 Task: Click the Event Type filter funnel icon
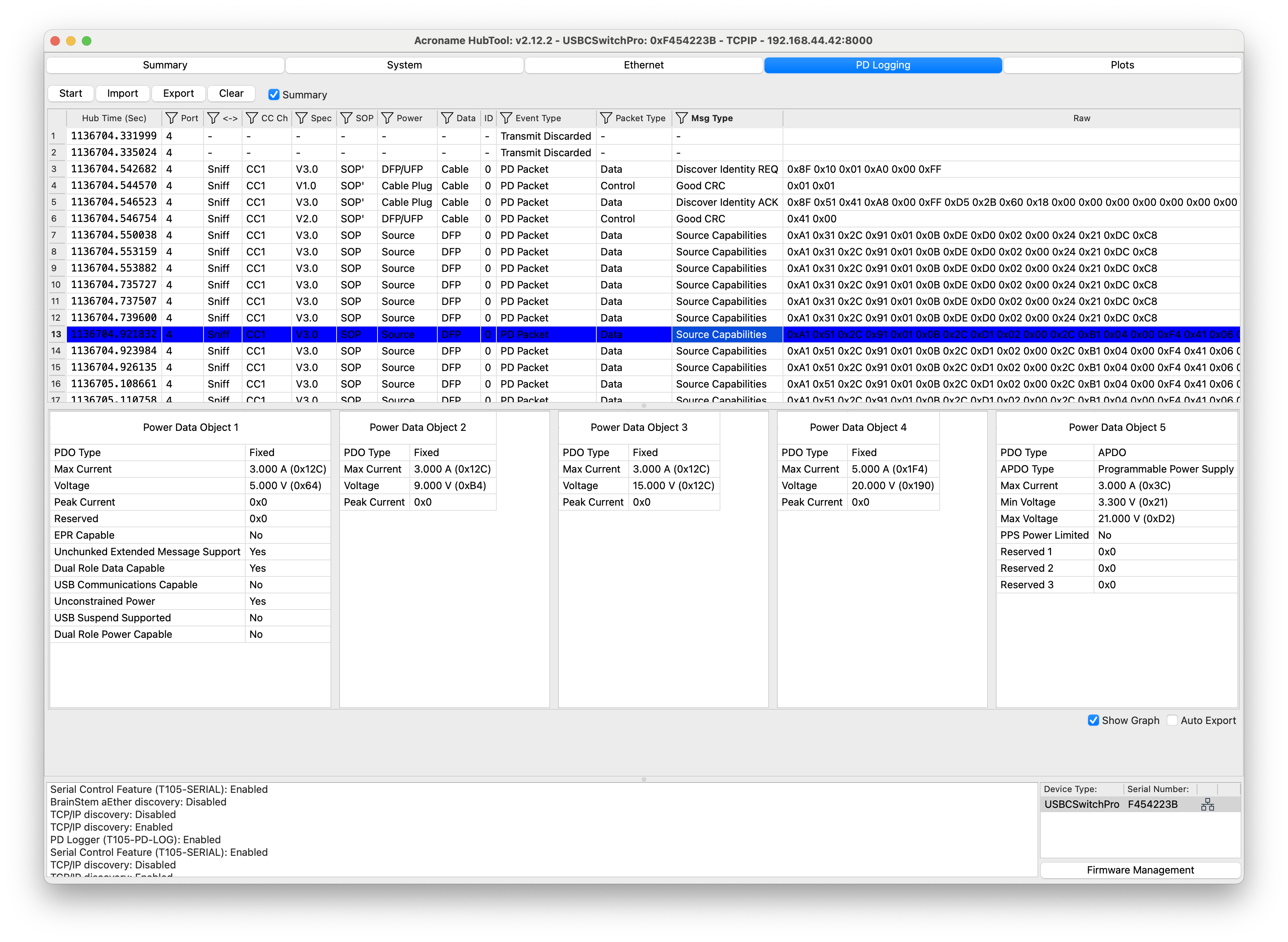506,118
